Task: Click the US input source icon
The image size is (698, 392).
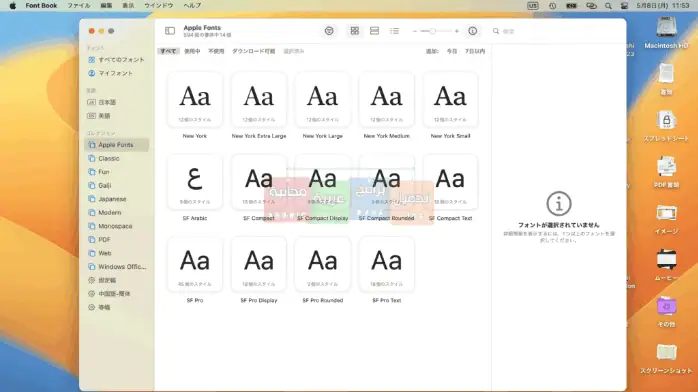Action: [x=533, y=6]
